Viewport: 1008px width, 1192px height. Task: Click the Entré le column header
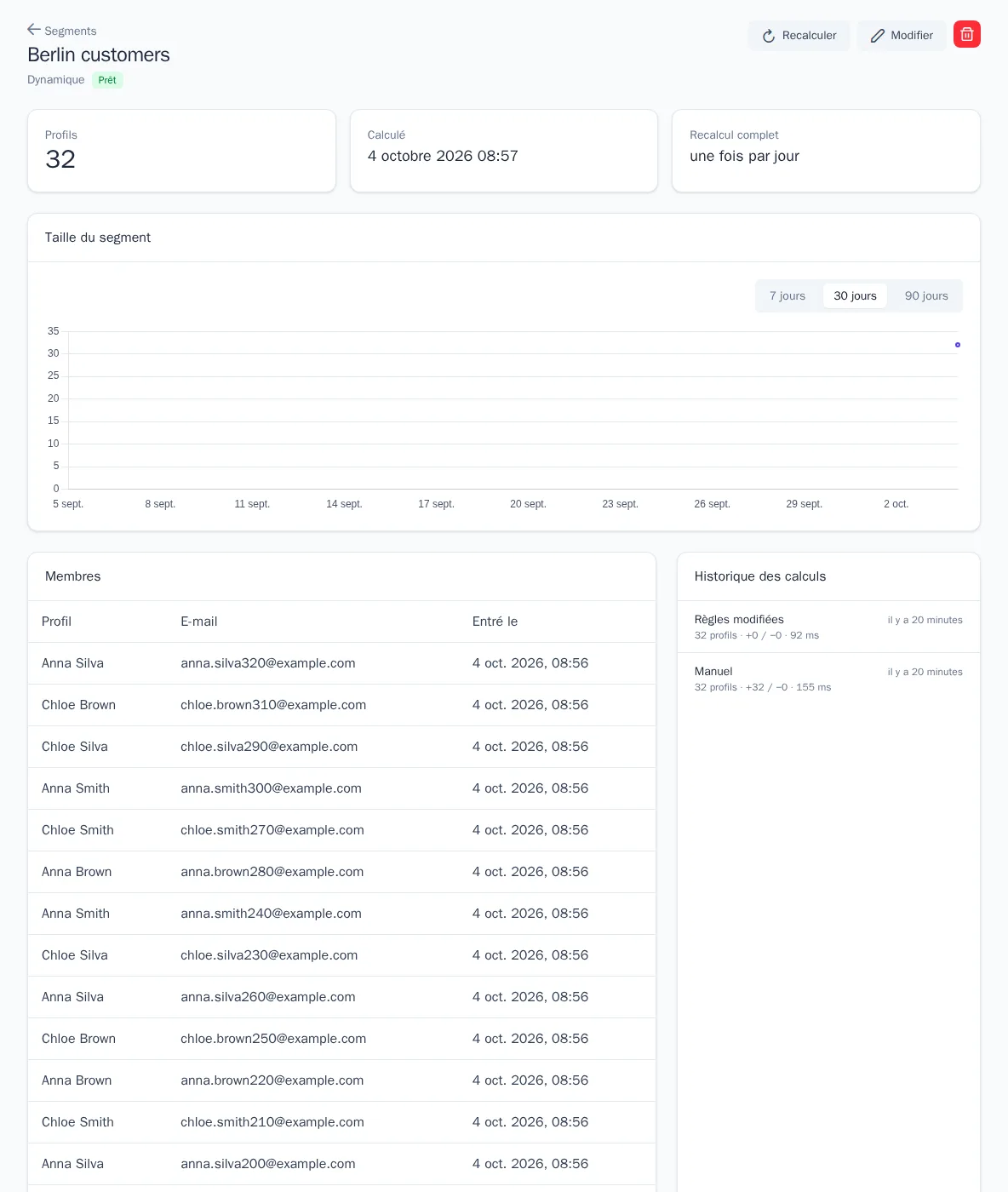click(495, 622)
